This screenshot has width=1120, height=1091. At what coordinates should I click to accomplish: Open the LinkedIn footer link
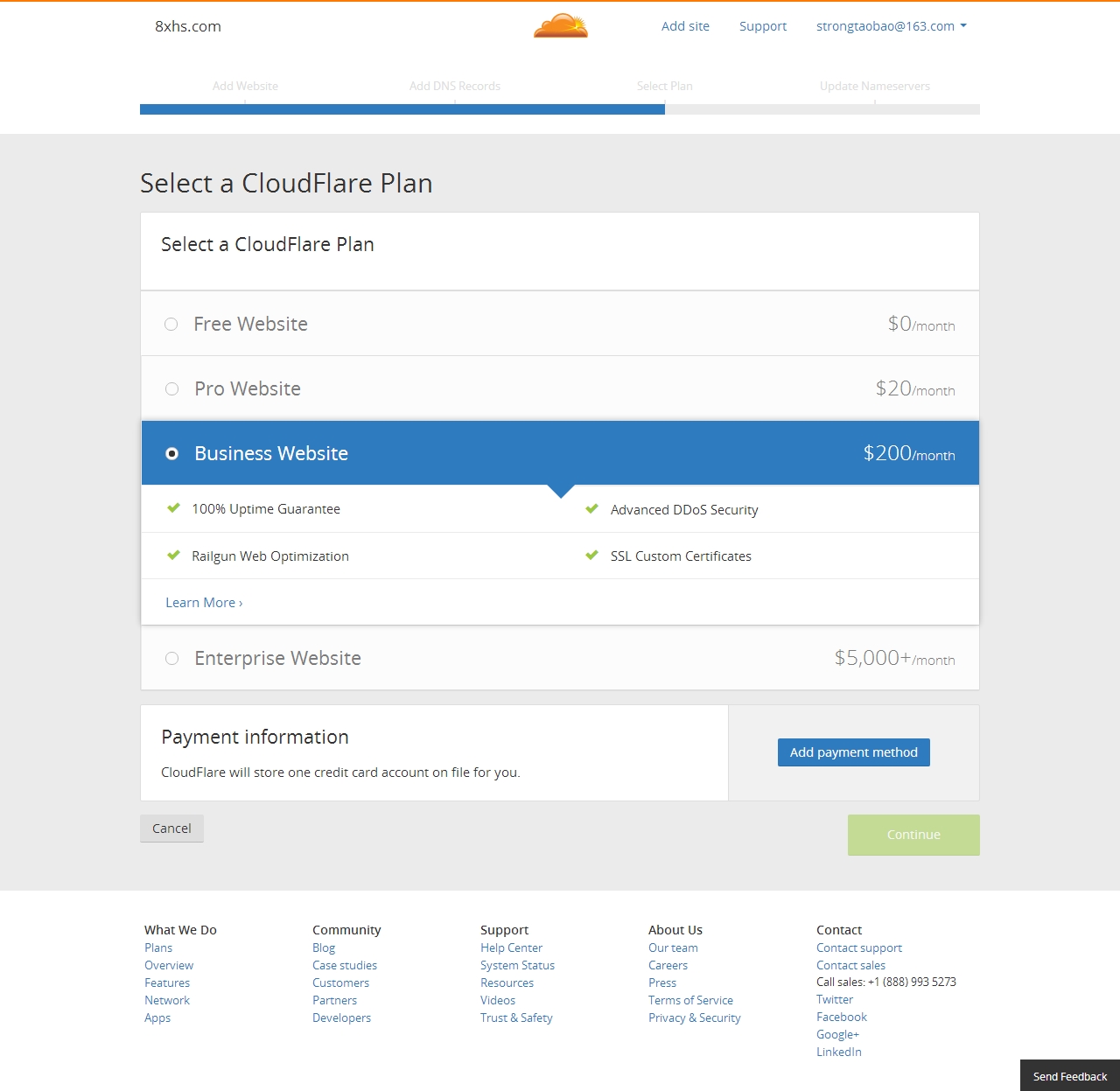pos(839,1052)
